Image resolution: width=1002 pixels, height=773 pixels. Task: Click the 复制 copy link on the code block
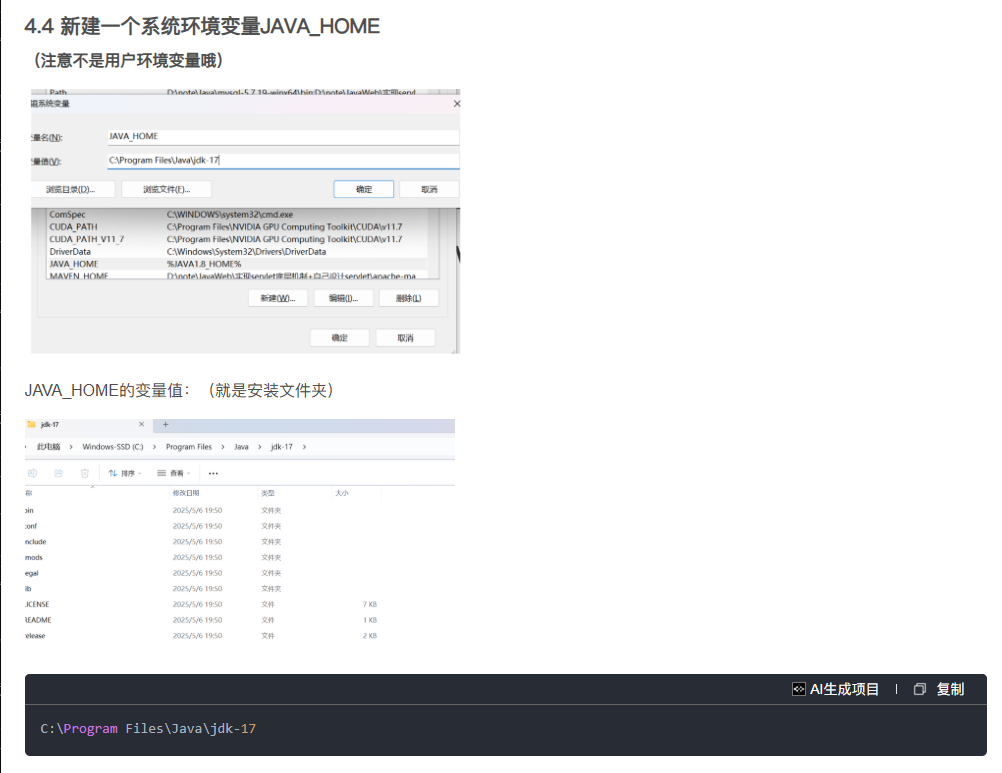tap(951, 689)
